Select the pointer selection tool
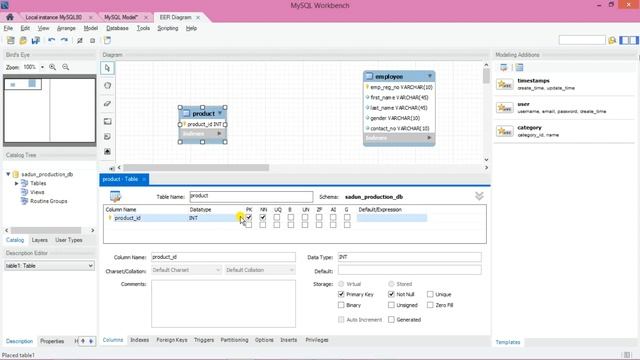640x360 pixels. pyautogui.click(x=107, y=68)
